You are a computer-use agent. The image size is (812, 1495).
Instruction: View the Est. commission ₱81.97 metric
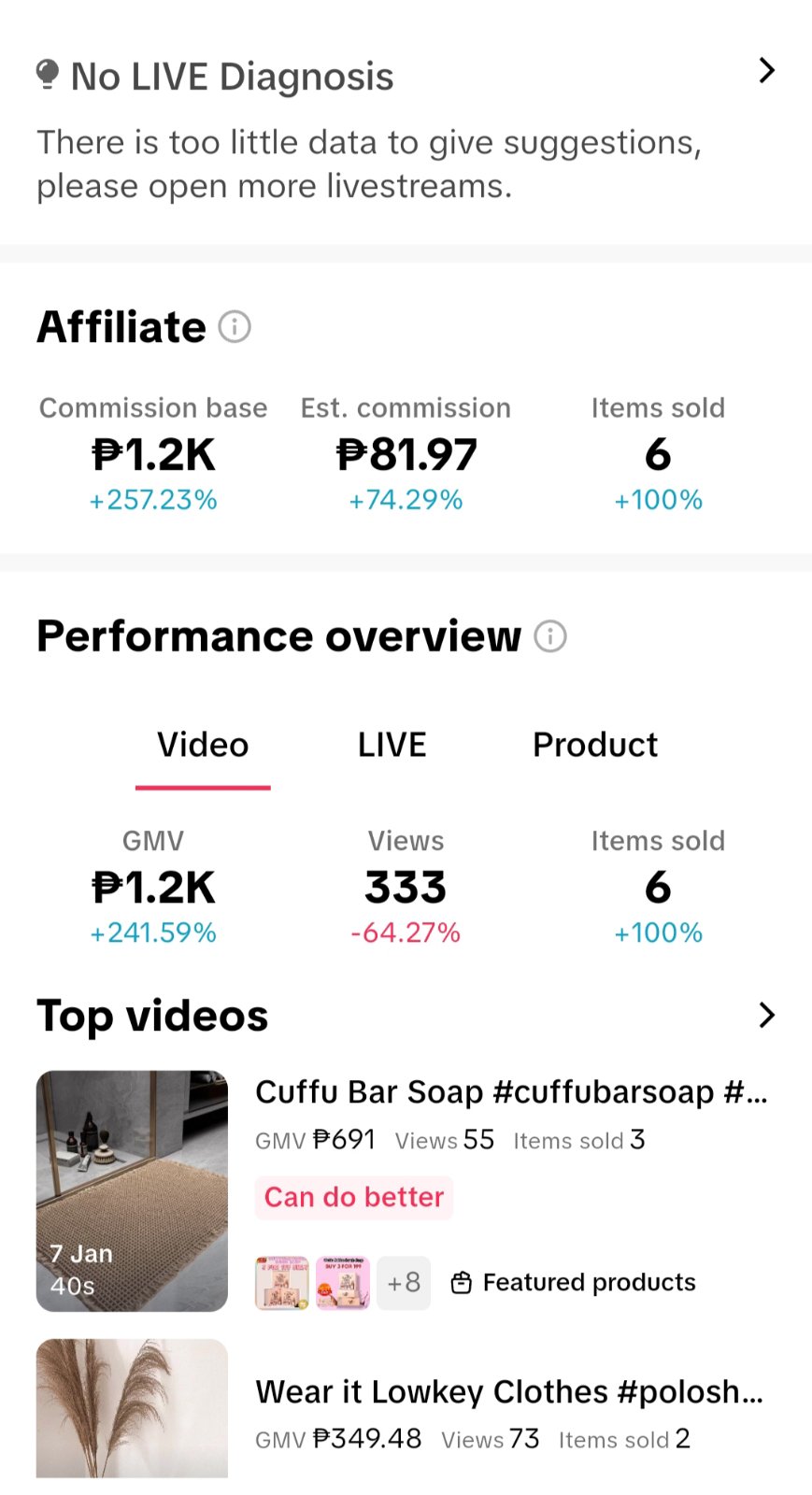point(406,455)
